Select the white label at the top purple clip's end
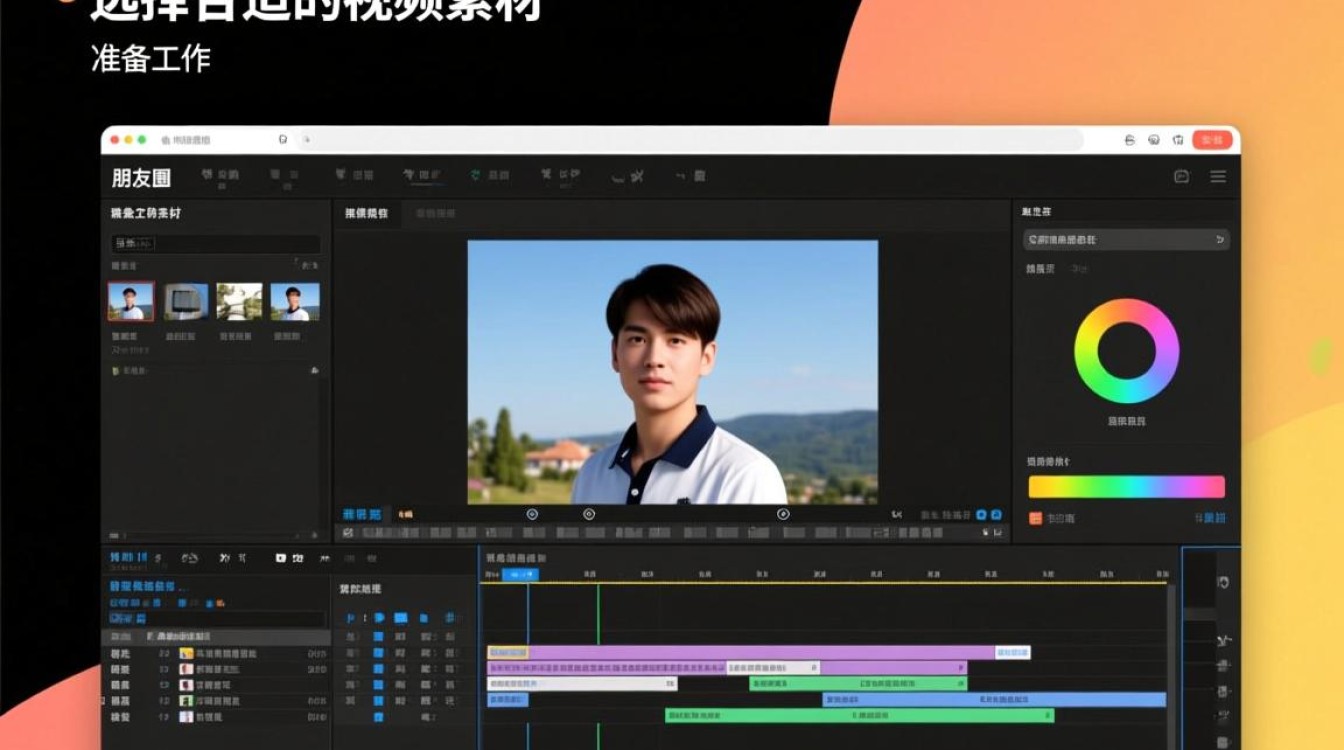Viewport: 1344px width, 750px height. (1012, 652)
